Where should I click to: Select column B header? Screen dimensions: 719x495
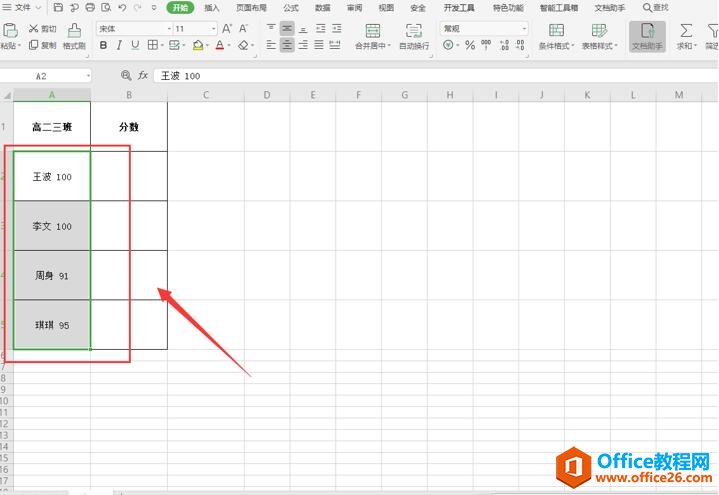point(129,95)
